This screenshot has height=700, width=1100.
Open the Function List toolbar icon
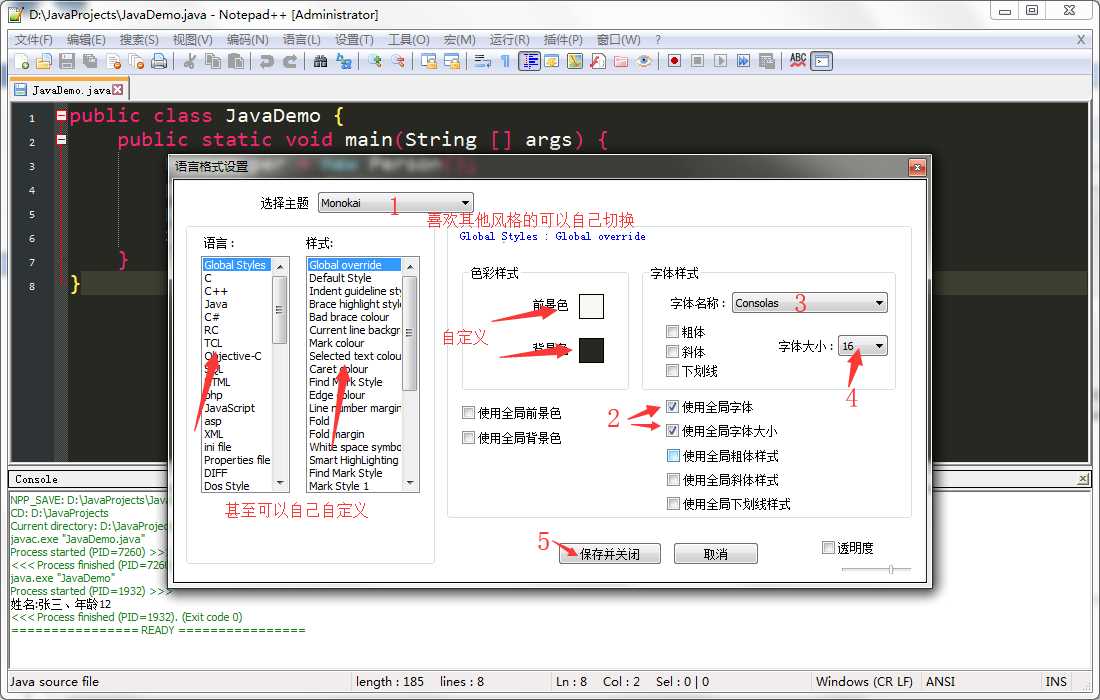tap(598, 62)
